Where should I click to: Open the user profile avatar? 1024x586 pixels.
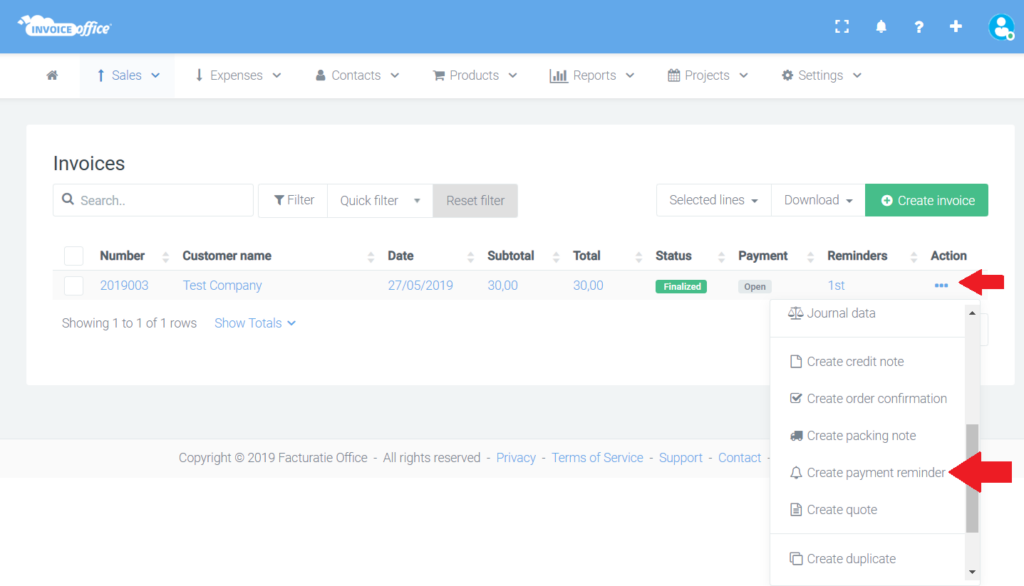[1001, 27]
